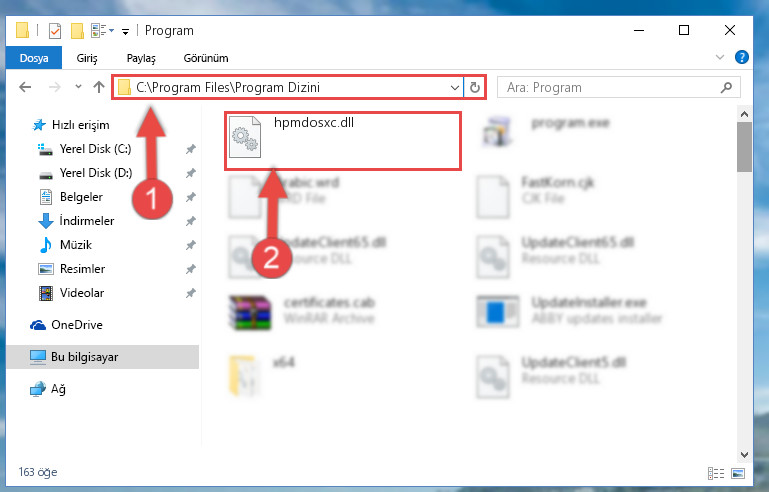The height and width of the screenshot is (492, 769).
Task: Go up one folder level
Action: pos(99,87)
